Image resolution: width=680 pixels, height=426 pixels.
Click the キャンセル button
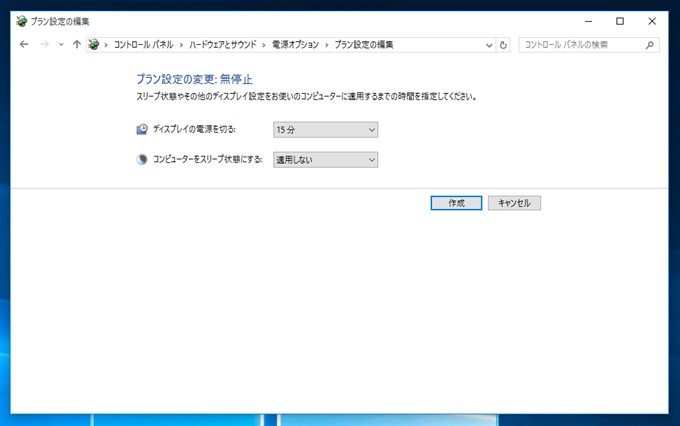pyautogui.click(x=514, y=203)
